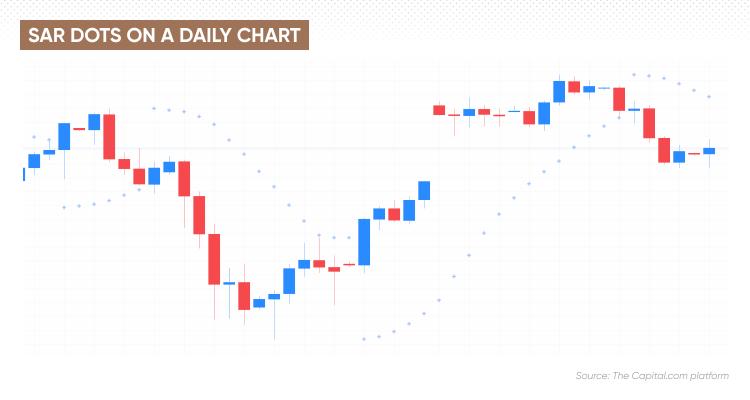Click the first SAR dot above the downtrend
750x400 pixels.
(154, 108)
